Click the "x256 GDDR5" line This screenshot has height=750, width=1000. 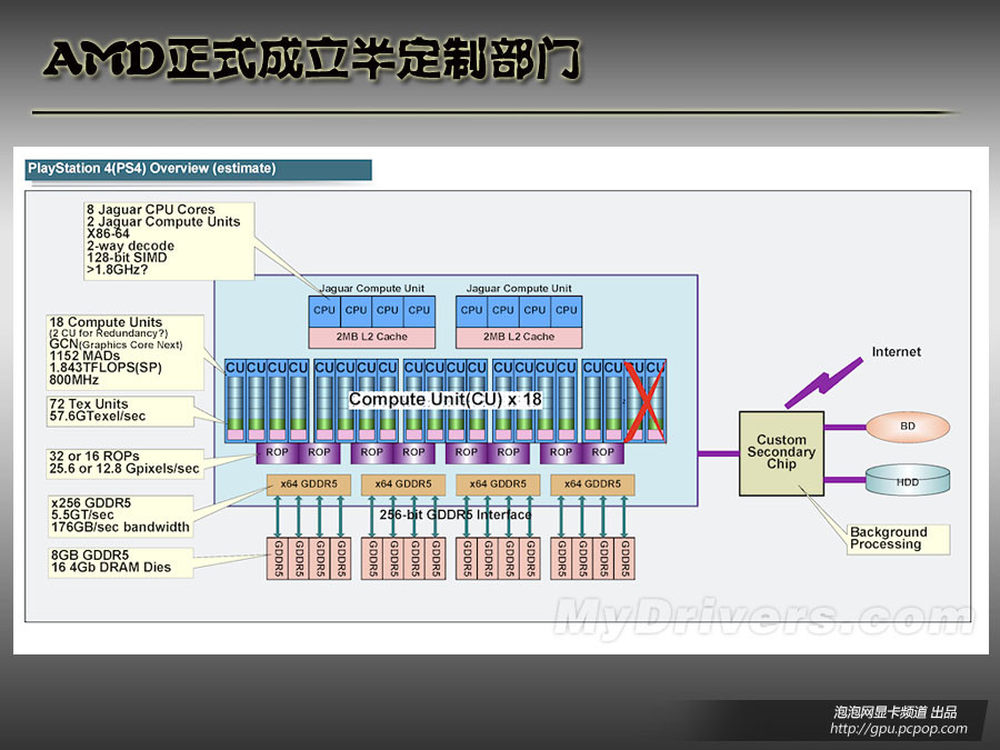91,503
